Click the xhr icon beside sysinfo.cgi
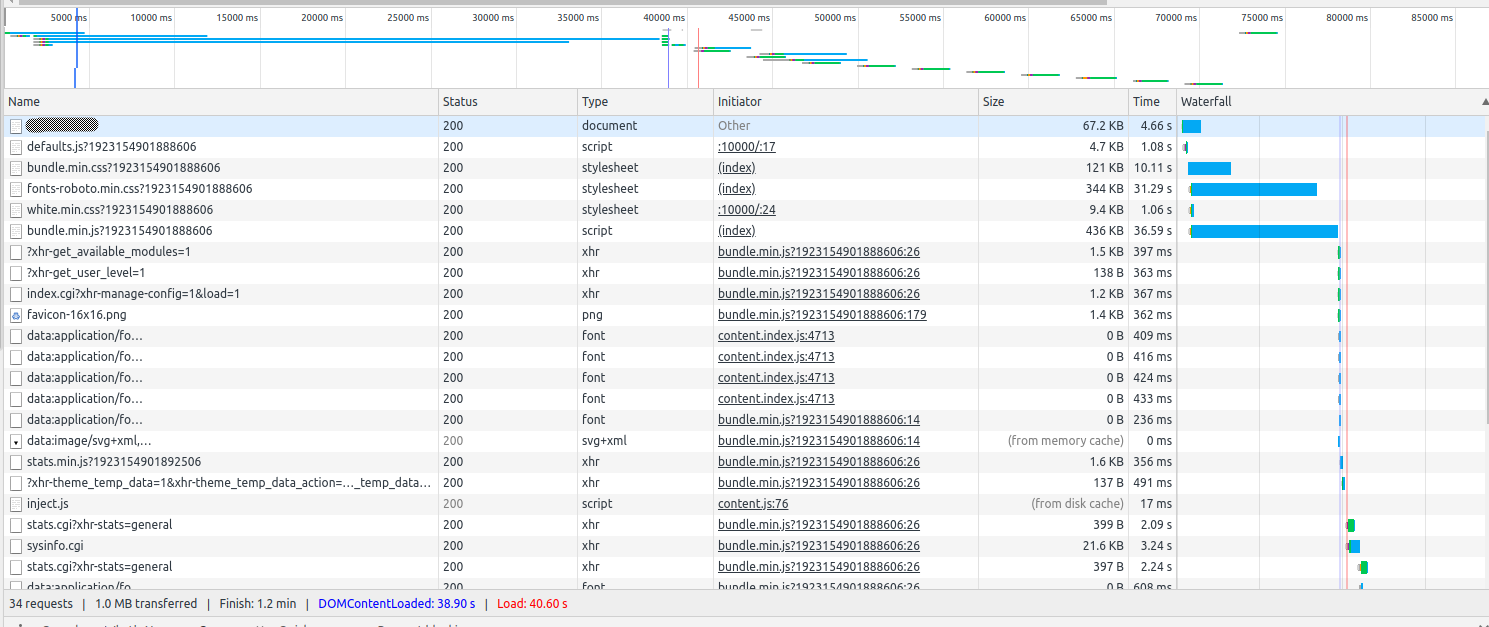The height and width of the screenshot is (627, 1489). point(14,545)
